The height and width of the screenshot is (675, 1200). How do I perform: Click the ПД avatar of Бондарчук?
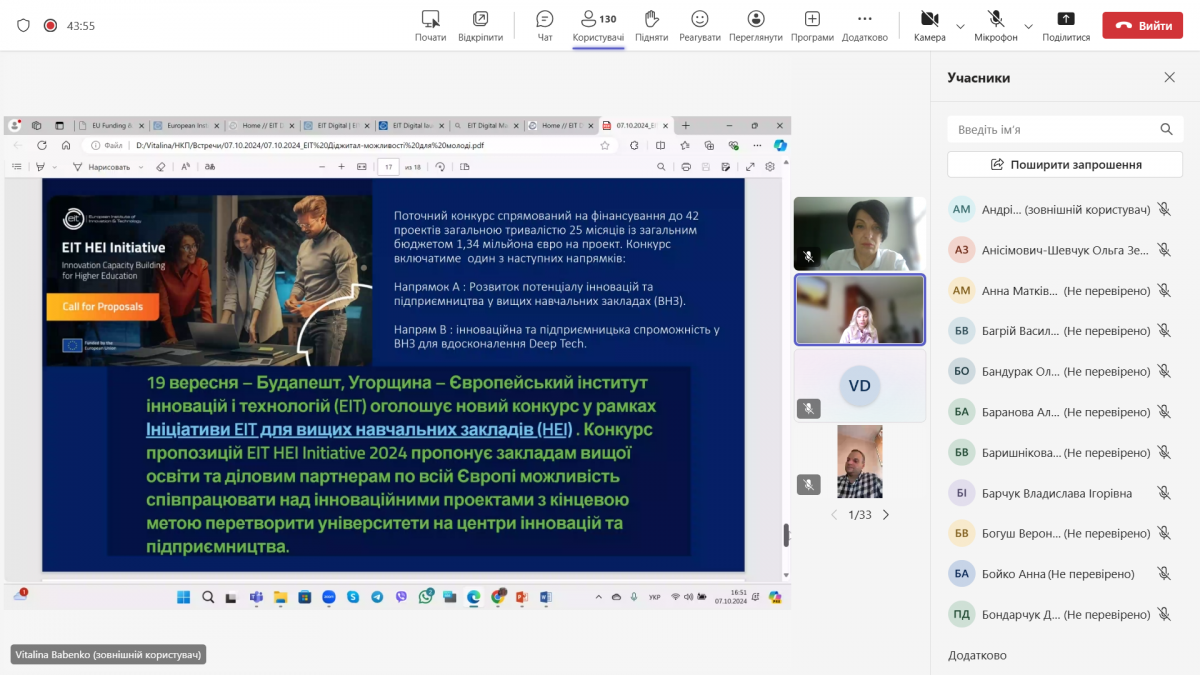pyautogui.click(x=961, y=614)
